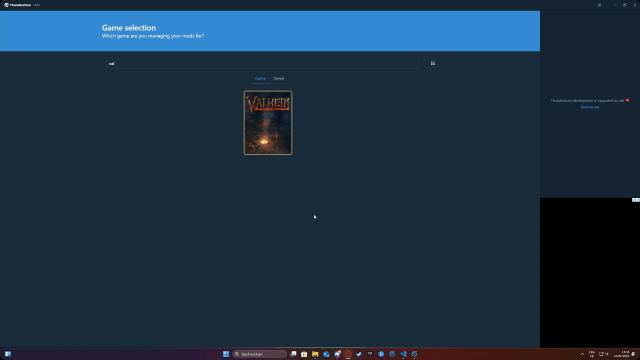Open network and volume quick settings
640x360 pixels.
(604, 354)
